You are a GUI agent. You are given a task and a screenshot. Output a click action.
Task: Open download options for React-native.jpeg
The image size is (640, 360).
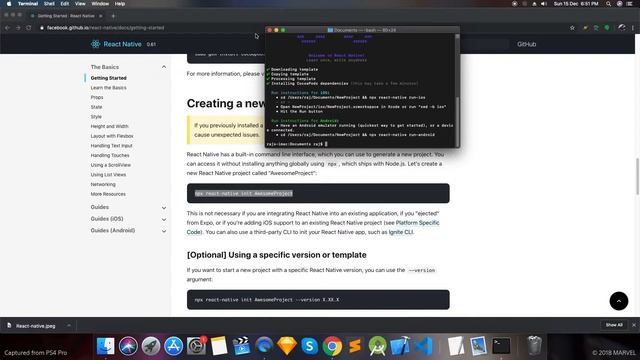pyautogui.click(x=69, y=325)
